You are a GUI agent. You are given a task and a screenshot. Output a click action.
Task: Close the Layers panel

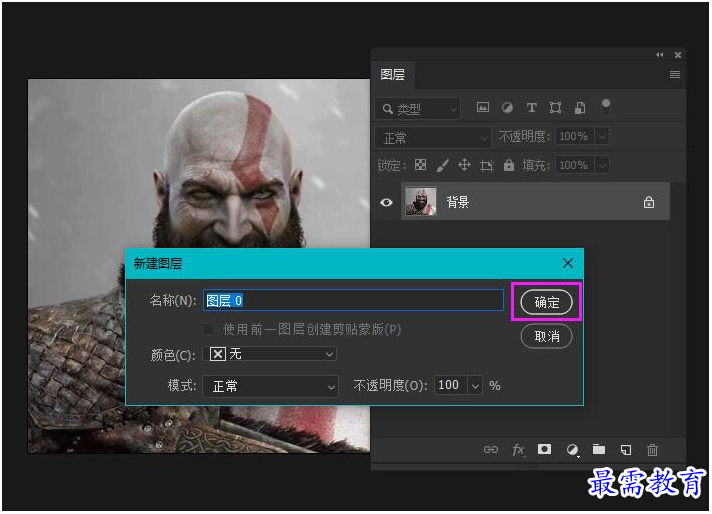click(677, 55)
